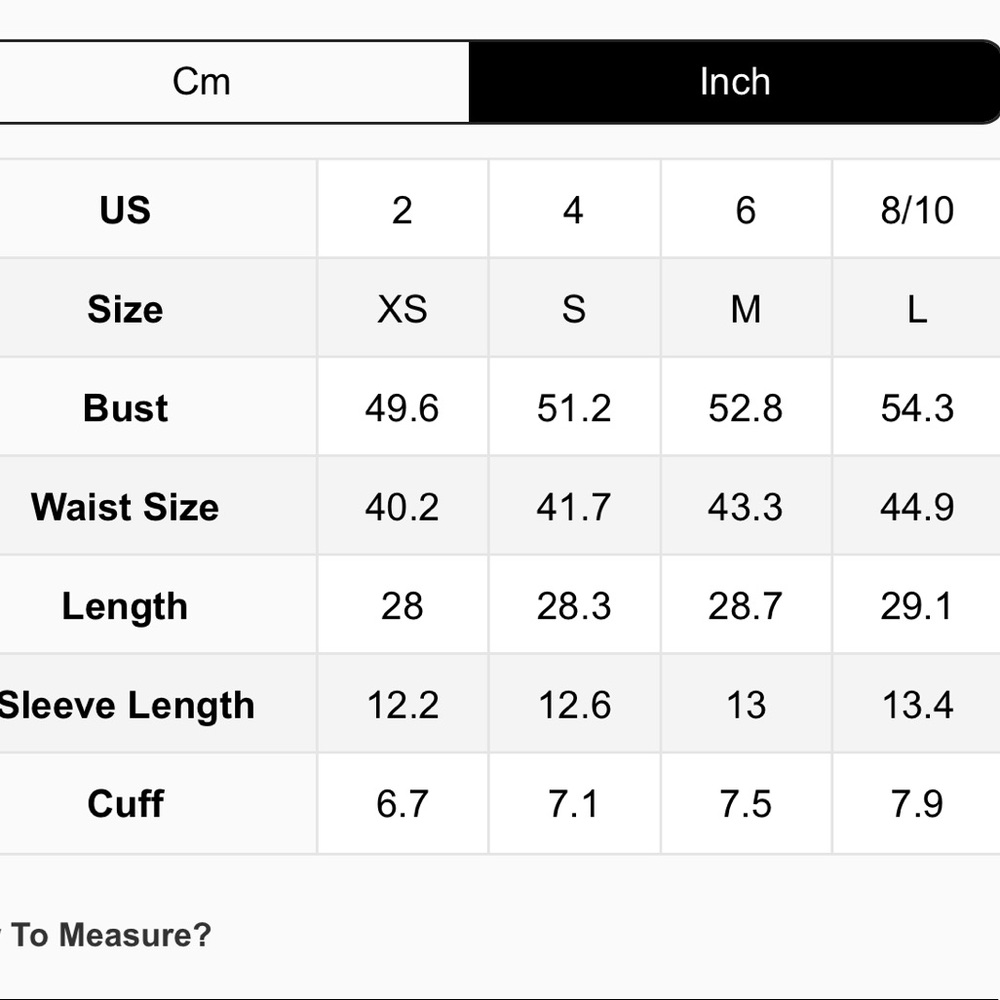Screen dimensions: 1000x1000
Task: Click the XS size cell
Action: point(402,309)
